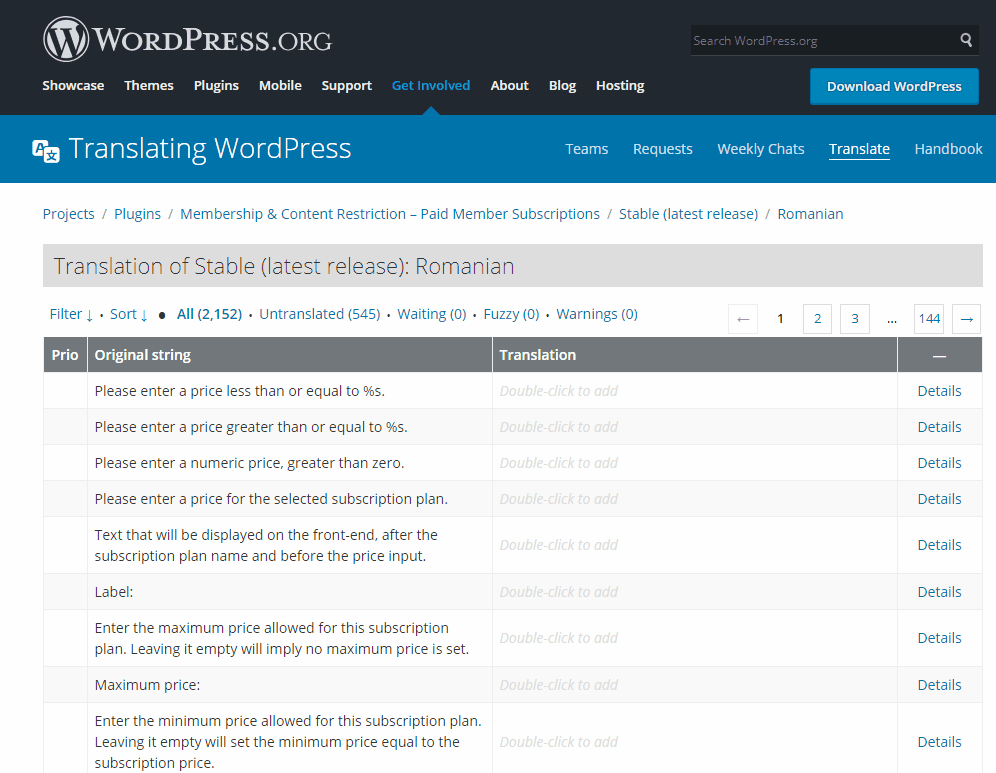Image resolution: width=996 pixels, height=773 pixels.
Task: Select 'Please enter a price less than' string
Action: 239,391
